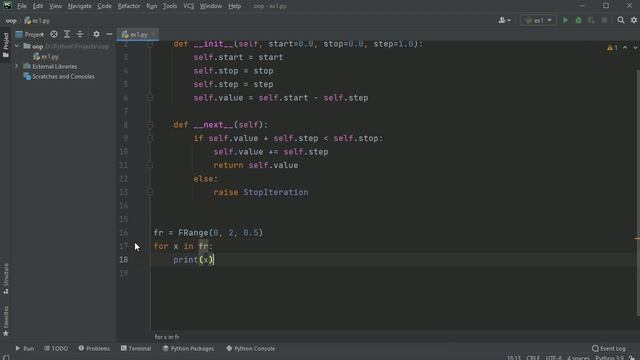The width and height of the screenshot is (640, 360).
Task: Open the Window menu
Action: [211, 6]
